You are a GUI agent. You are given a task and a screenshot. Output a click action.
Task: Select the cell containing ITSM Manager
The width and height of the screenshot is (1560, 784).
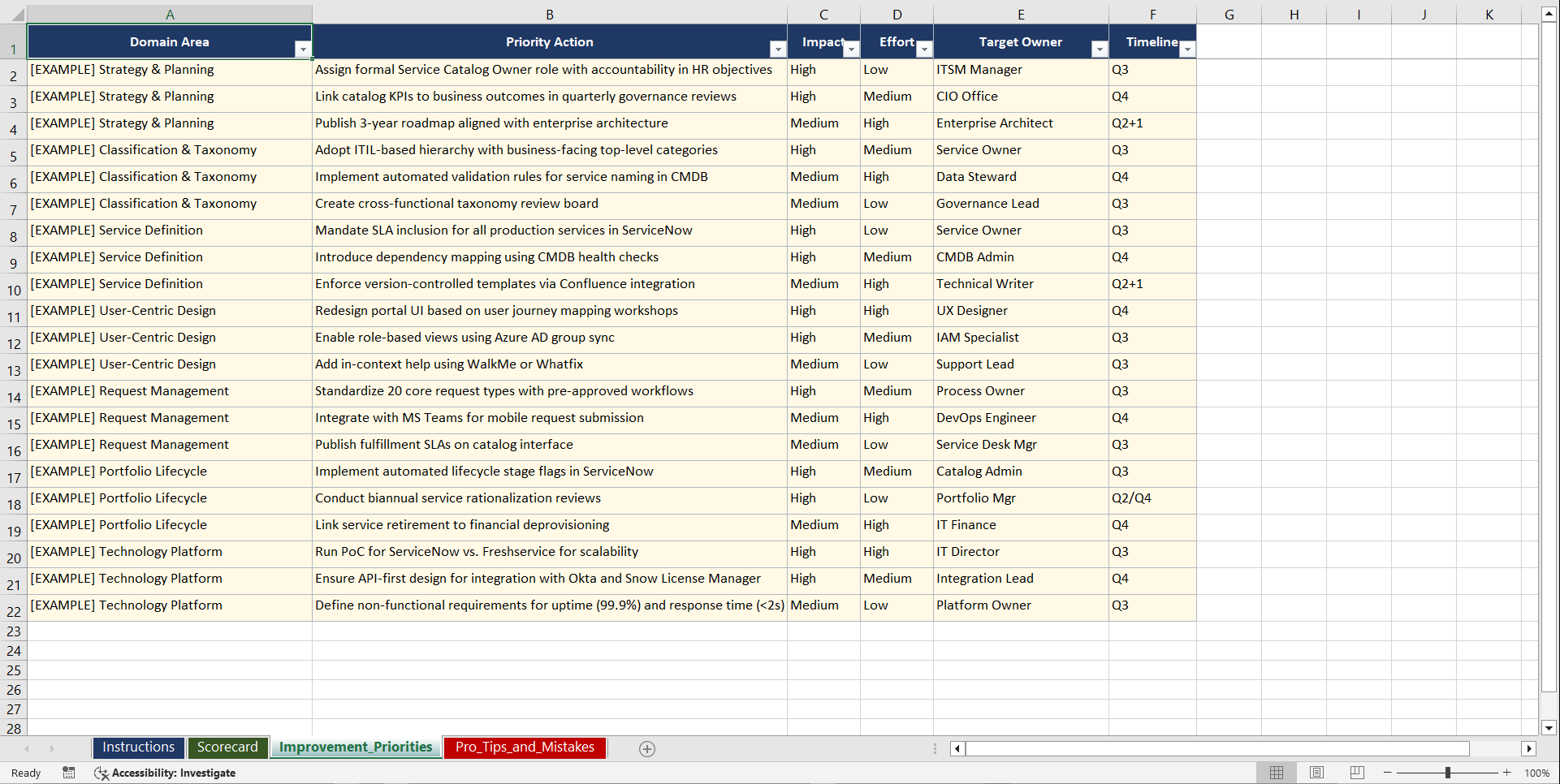(1020, 70)
